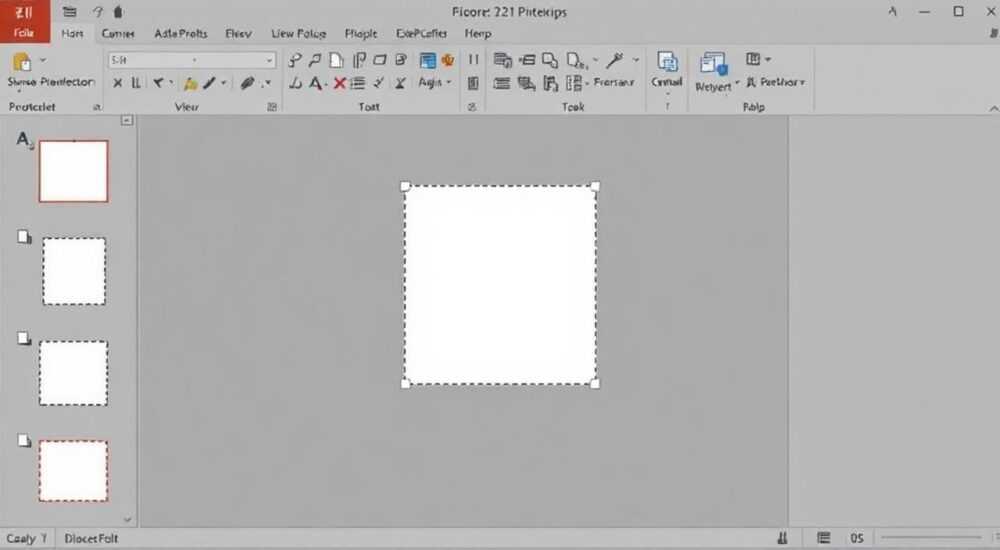The height and width of the screenshot is (550, 1000).
Task: Click the red X delete icon
Action: tap(339, 83)
